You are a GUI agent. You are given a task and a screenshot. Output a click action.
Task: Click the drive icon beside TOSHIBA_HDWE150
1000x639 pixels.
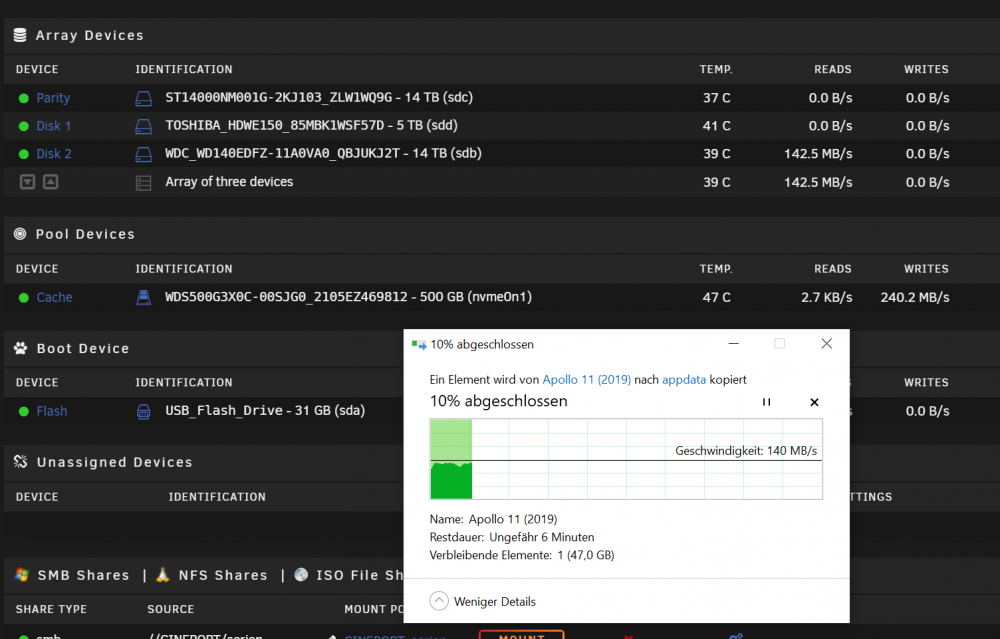coord(143,126)
